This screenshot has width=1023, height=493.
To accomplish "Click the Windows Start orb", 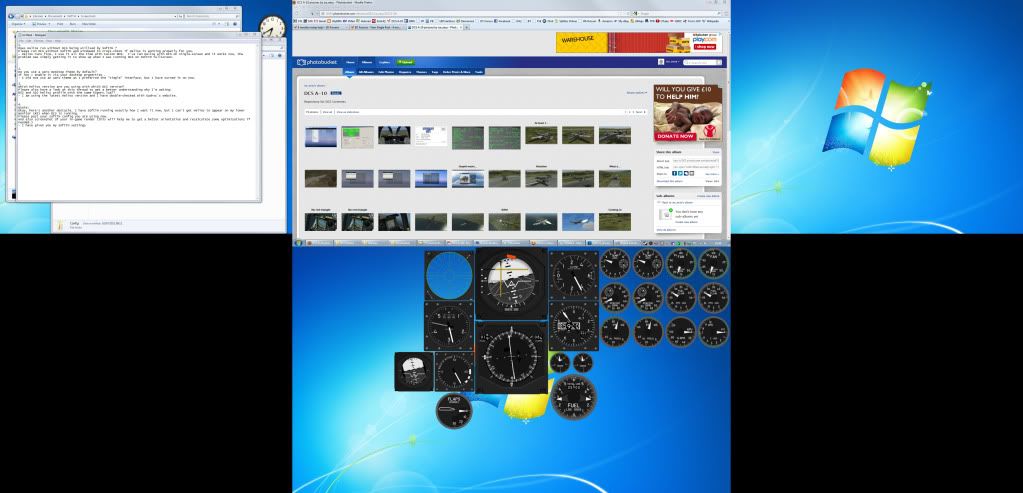I will click(298, 243).
